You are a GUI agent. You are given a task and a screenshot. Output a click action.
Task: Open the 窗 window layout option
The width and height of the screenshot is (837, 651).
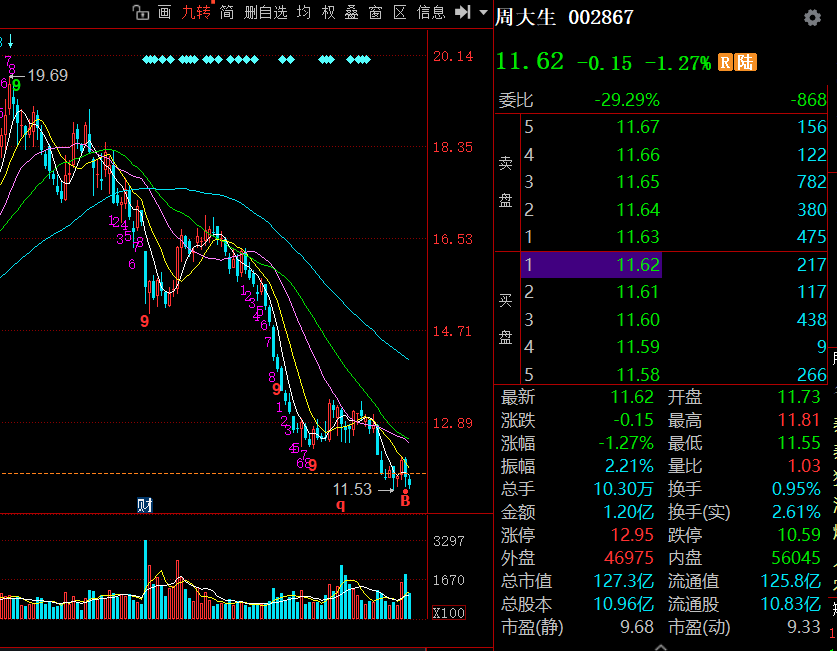(x=376, y=12)
